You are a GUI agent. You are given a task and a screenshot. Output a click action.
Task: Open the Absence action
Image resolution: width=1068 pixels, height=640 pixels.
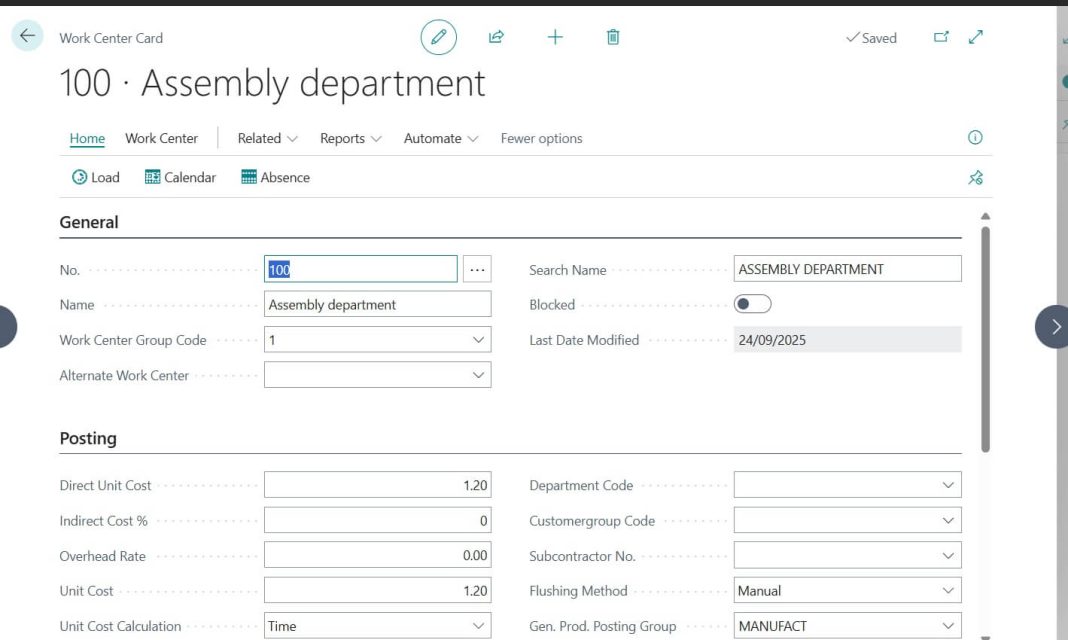pos(276,177)
